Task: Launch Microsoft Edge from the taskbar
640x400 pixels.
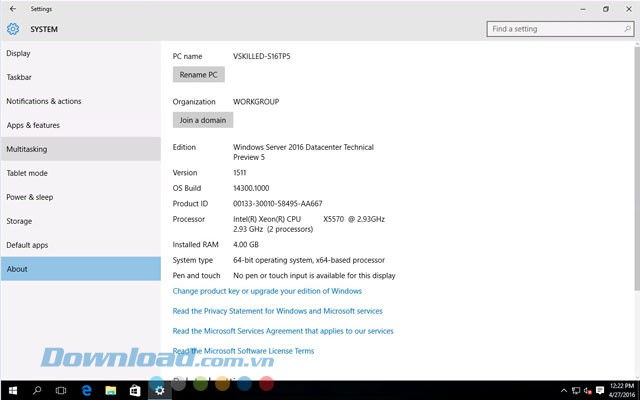Action: click(86, 389)
